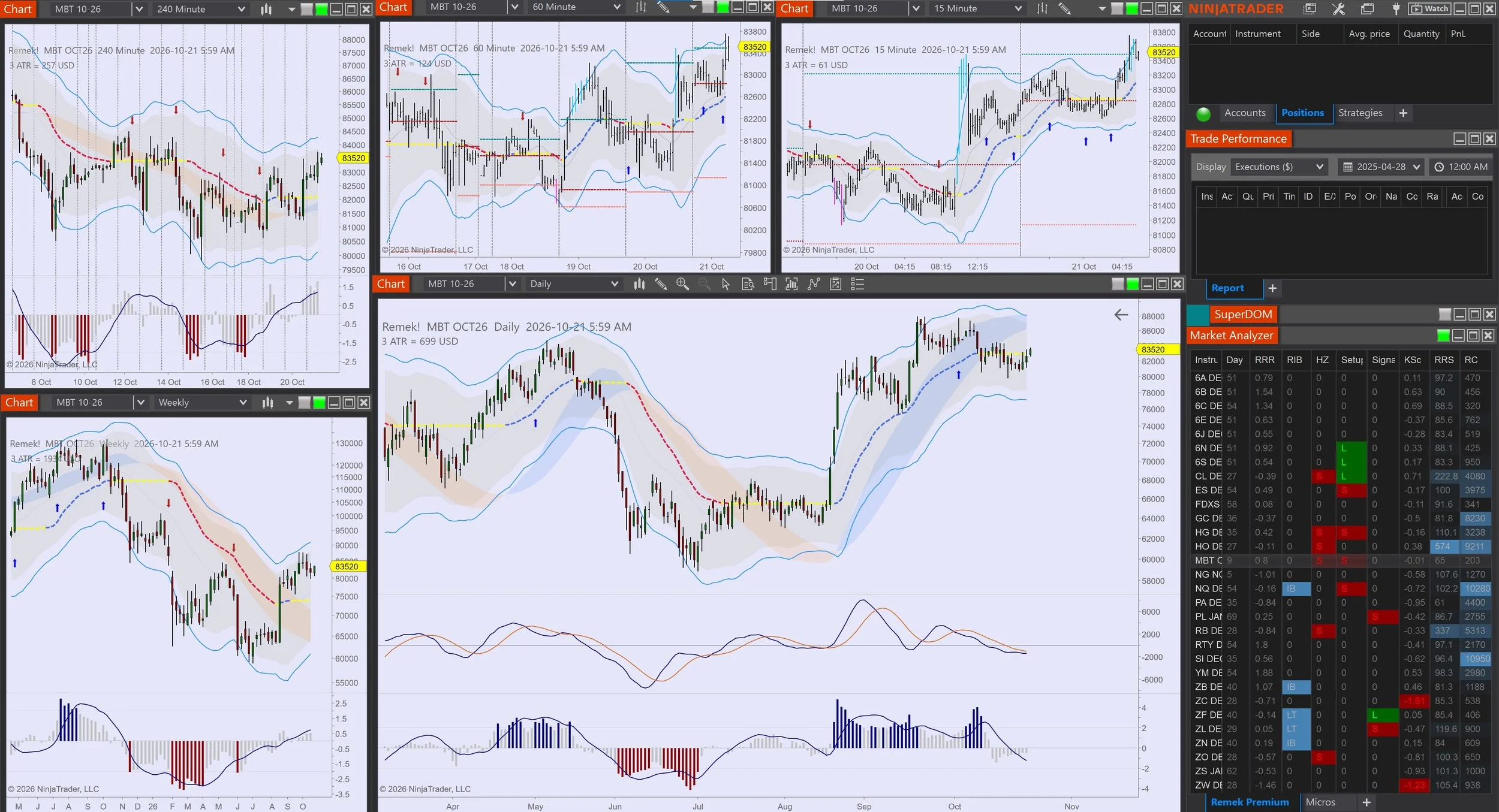Click green link swatch in 15 Minute chart
The image size is (1499, 812).
[1131, 8]
